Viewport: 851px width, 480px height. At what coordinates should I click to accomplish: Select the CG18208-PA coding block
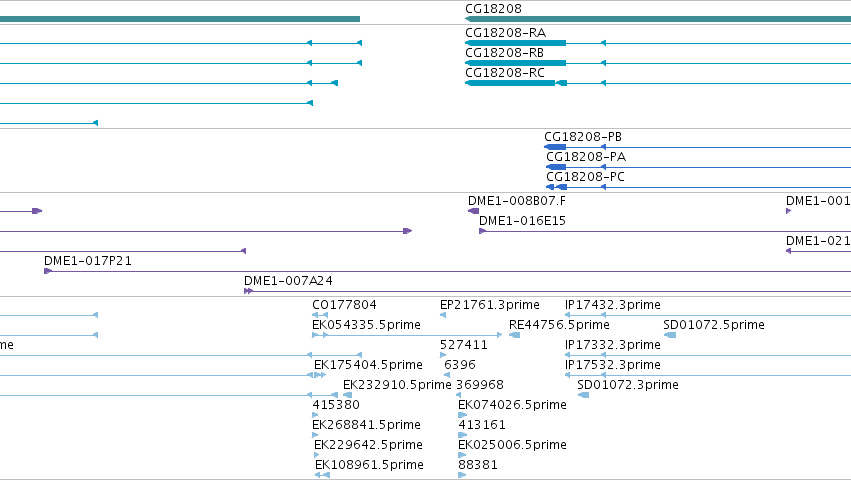[556, 167]
